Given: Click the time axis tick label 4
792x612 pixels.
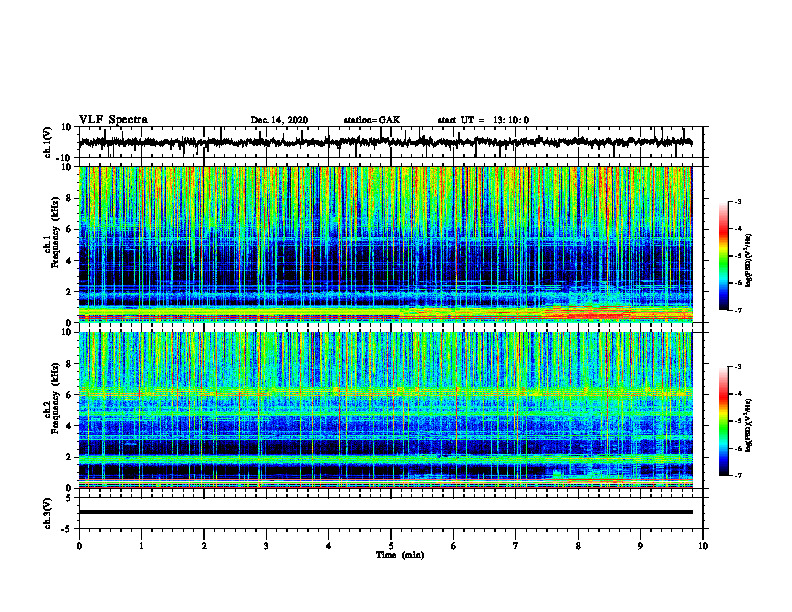Looking at the screenshot, I should (329, 546).
